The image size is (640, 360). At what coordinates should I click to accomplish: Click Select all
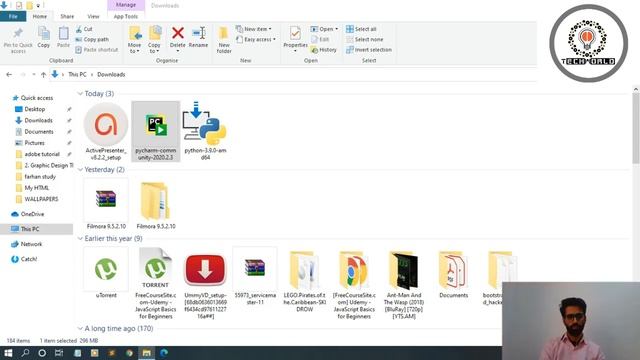(x=361, y=29)
